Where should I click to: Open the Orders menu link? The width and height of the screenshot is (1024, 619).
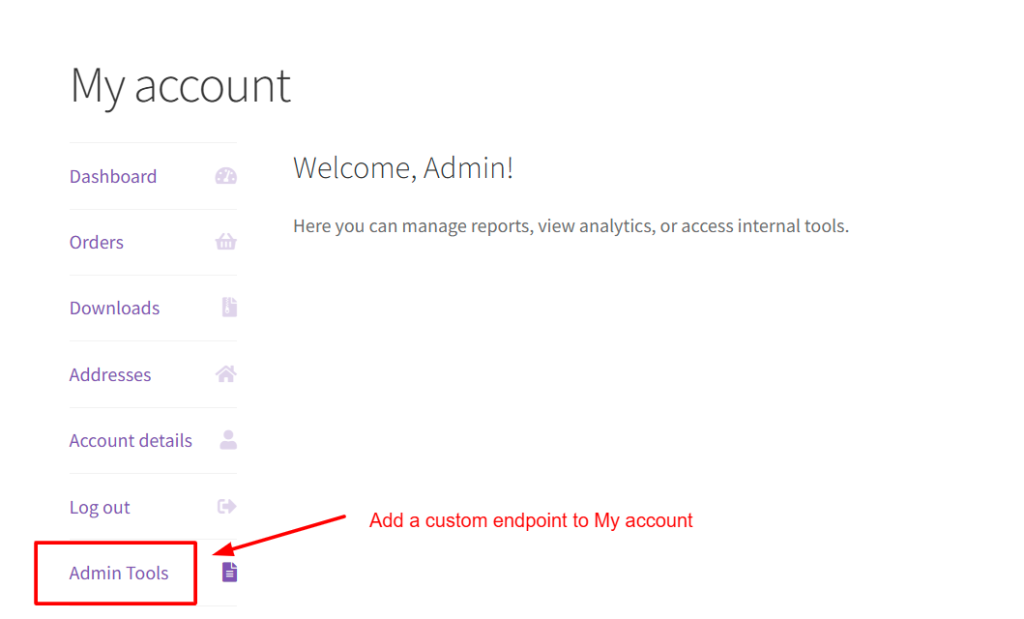[96, 243]
